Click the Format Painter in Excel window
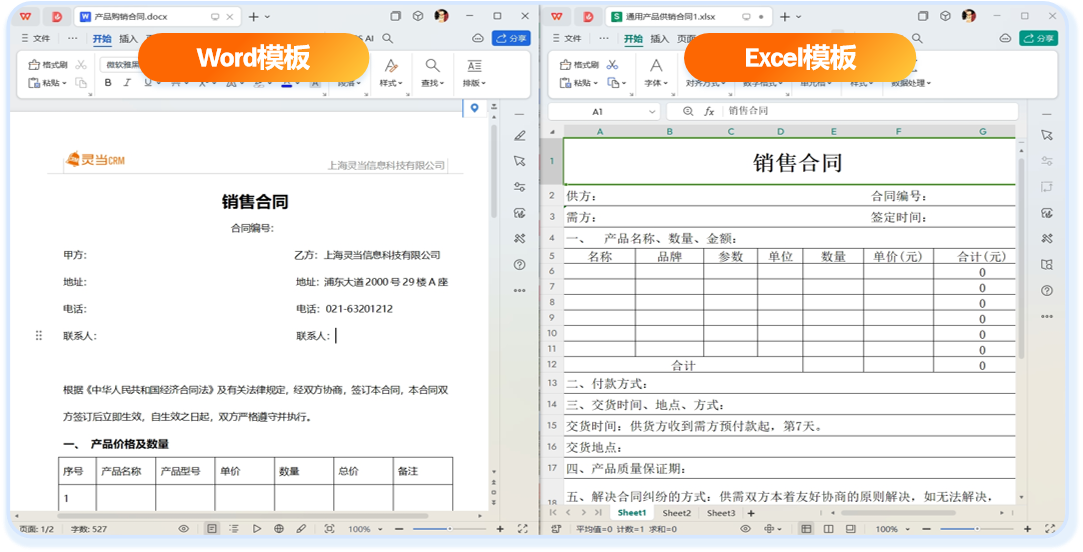This screenshot has height=552, width=1083. [579, 65]
